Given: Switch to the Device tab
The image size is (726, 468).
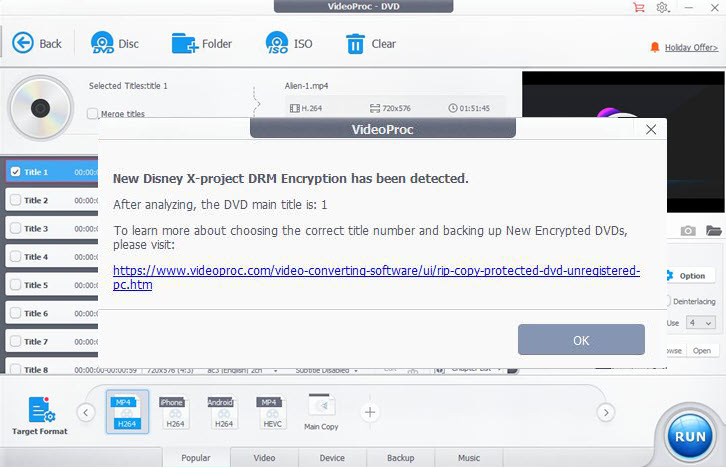Looking at the screenshot, I should [332, 457].
